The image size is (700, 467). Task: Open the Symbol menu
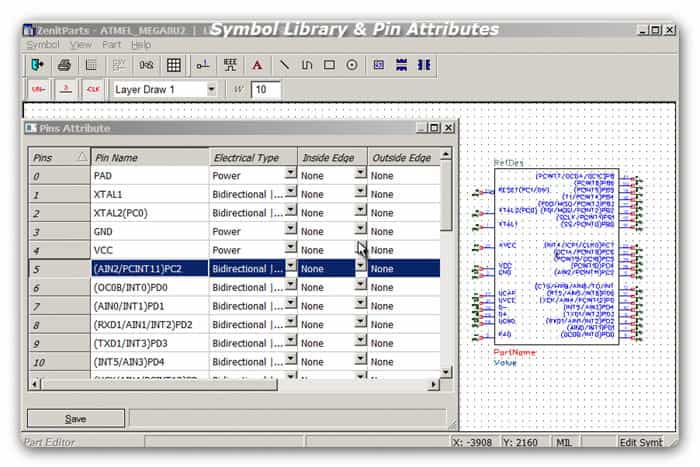42,45
